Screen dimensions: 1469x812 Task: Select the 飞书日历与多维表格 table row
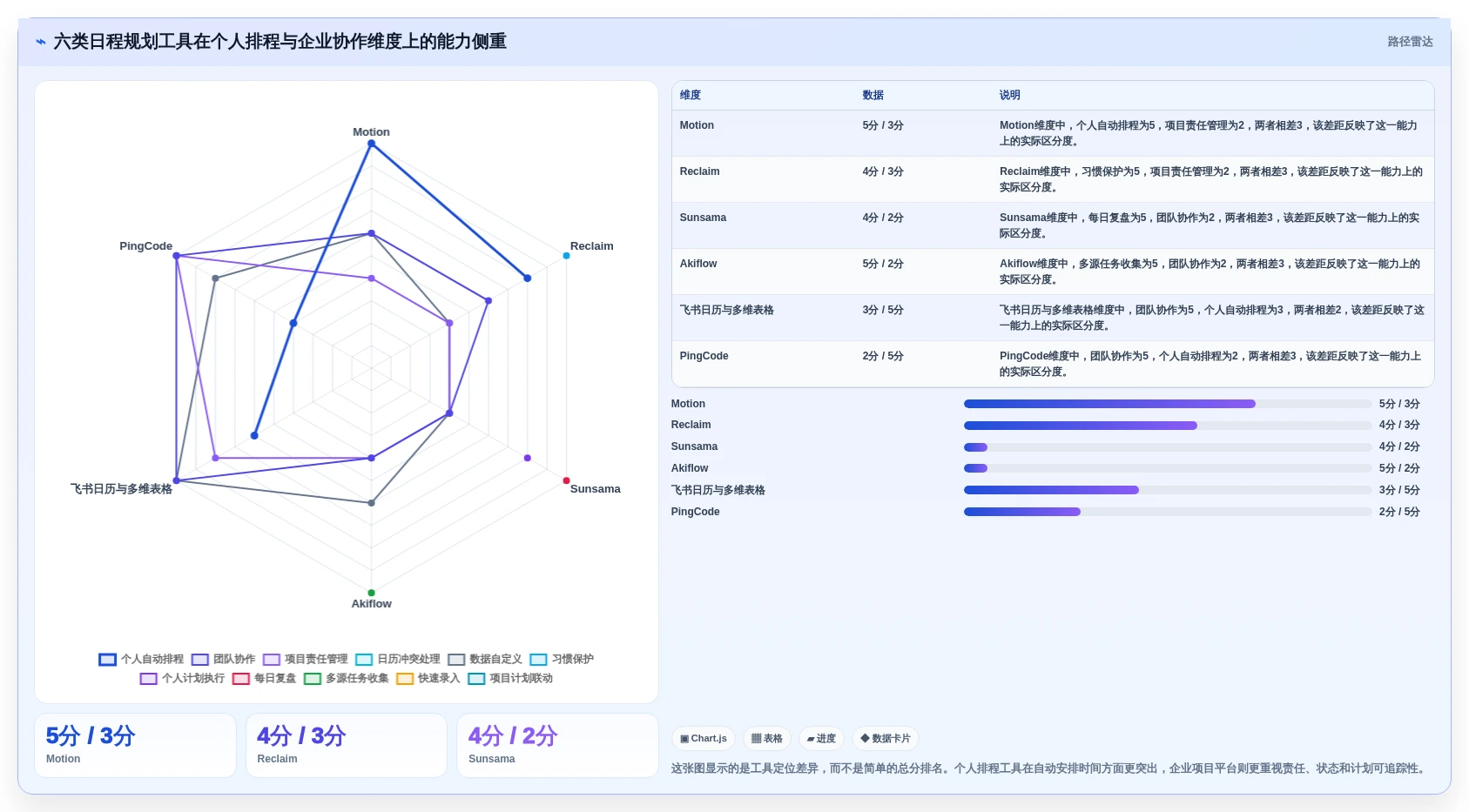pyautogui.click(x=1053, y=318)
